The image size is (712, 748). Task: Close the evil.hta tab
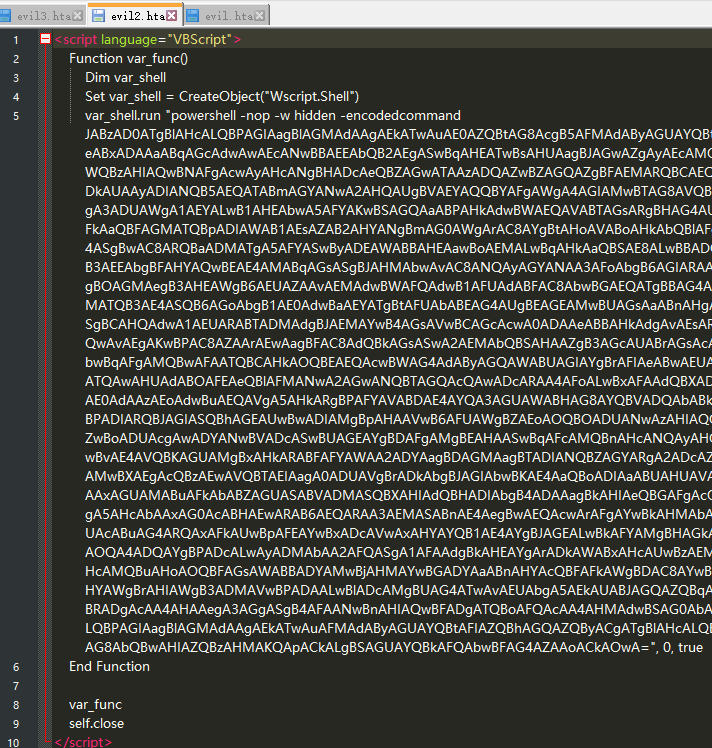coord(259,16)
